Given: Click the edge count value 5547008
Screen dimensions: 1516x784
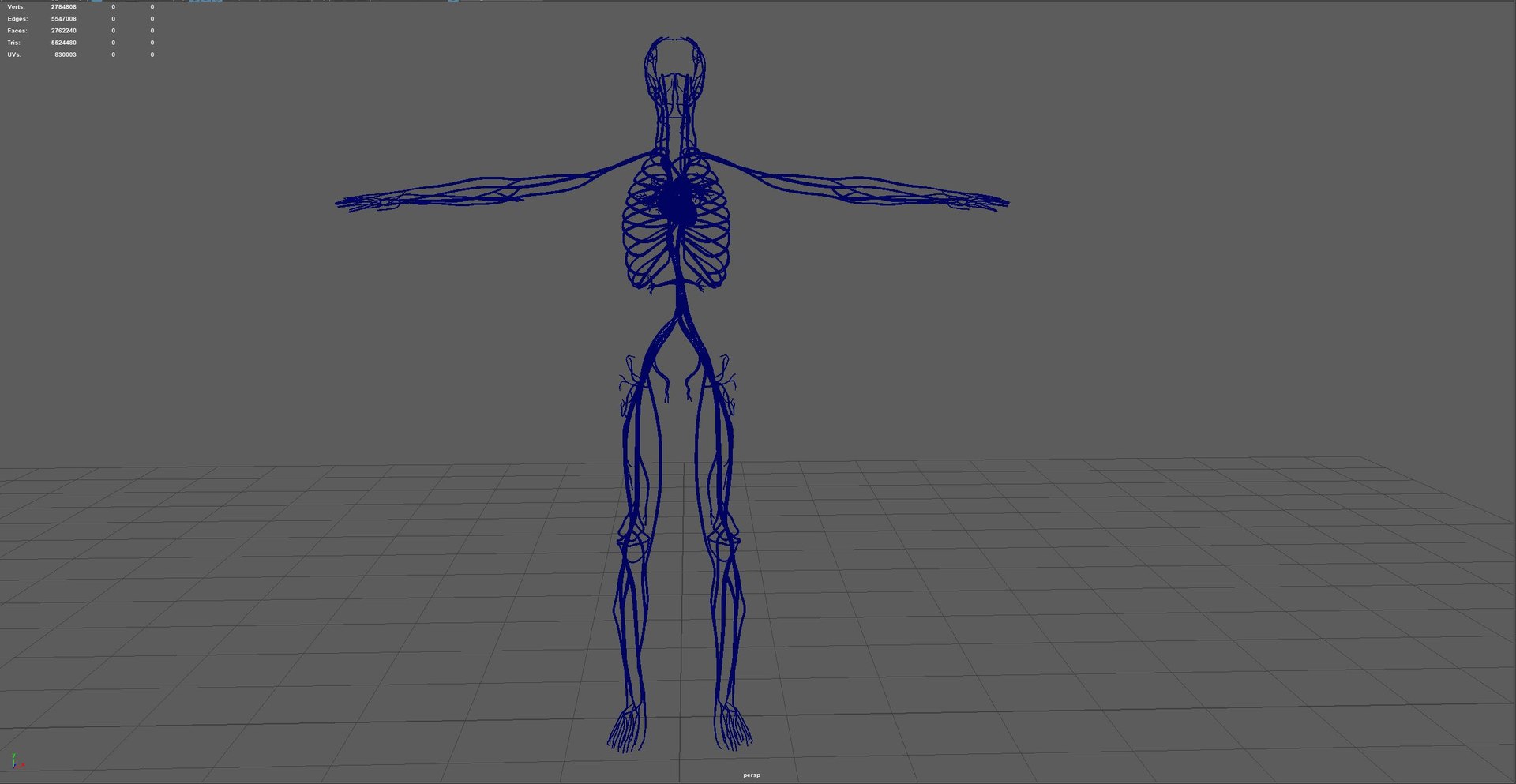Looking at the screenshot, I should (64, 19).
